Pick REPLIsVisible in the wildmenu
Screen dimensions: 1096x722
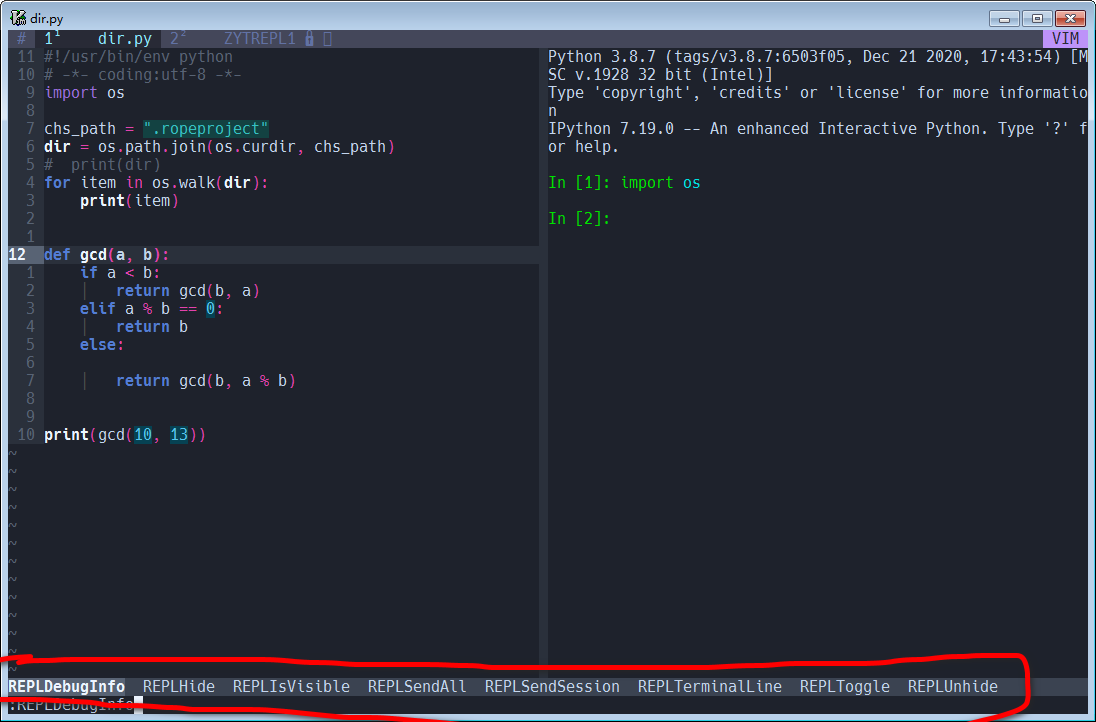(291, 686)
